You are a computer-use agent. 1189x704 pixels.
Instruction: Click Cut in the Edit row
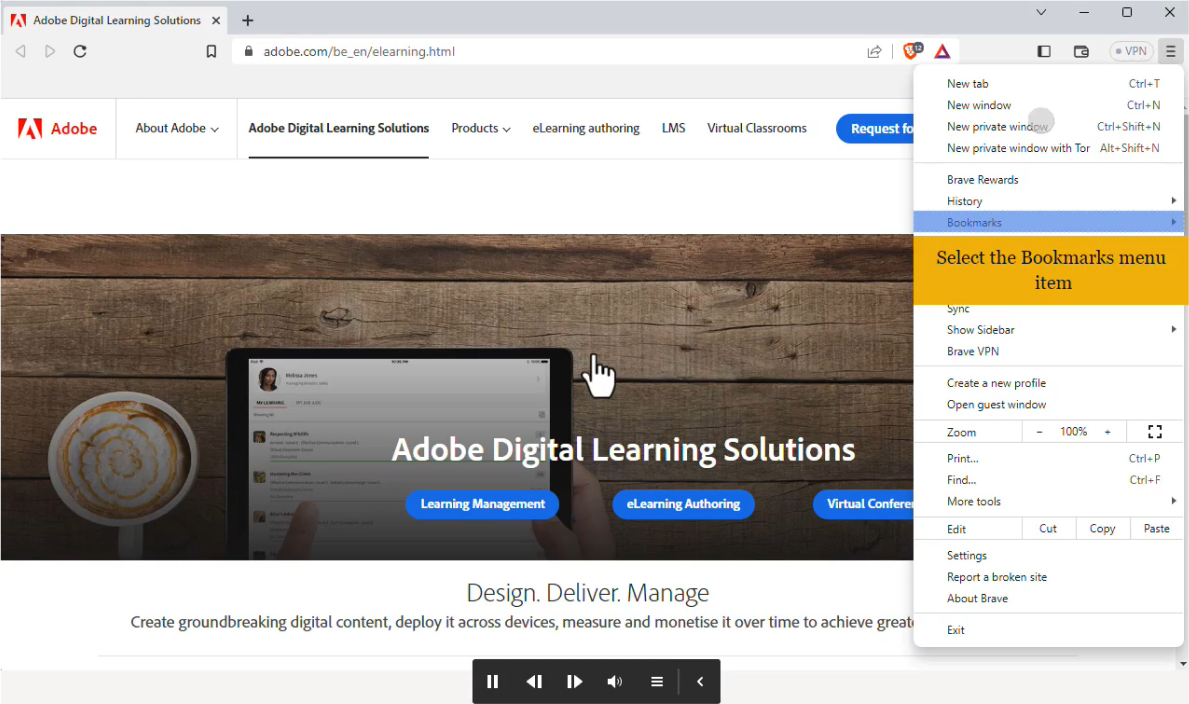click(x=1048, y=529)
